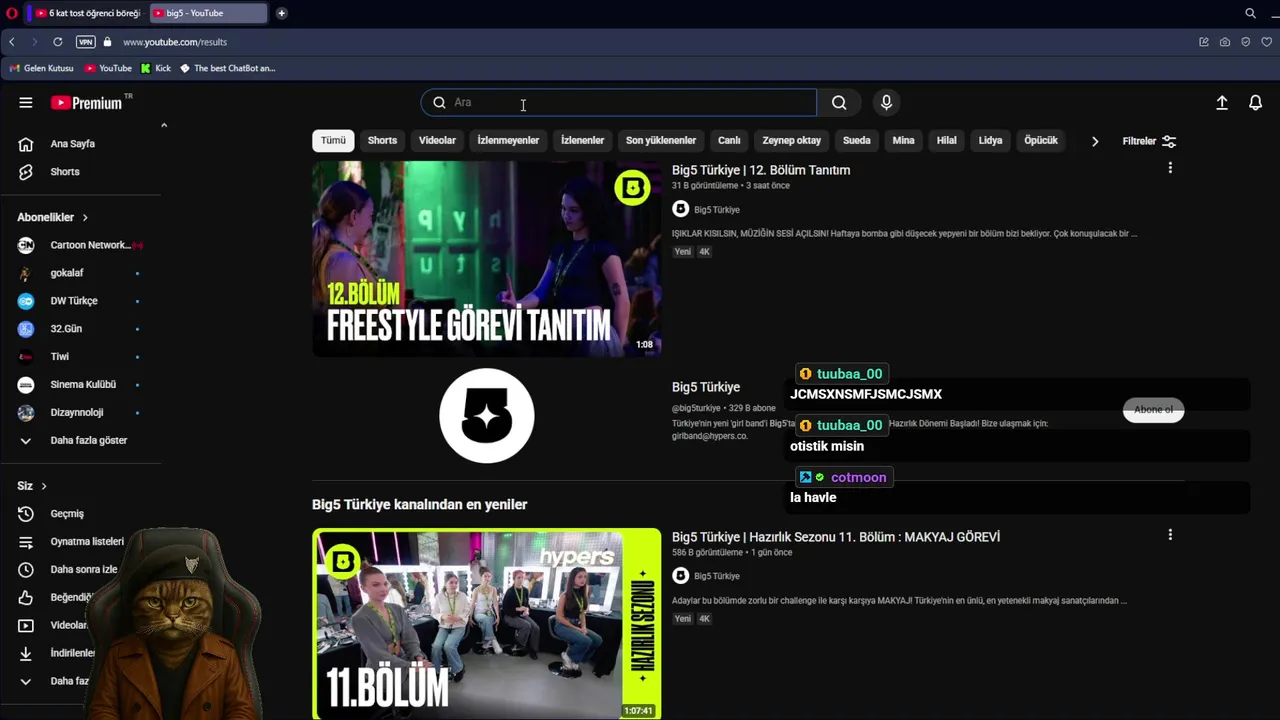This screenshot has height=720, width=1280.
Task: Select the Shorts filter chip
Action: click(382, 141)
